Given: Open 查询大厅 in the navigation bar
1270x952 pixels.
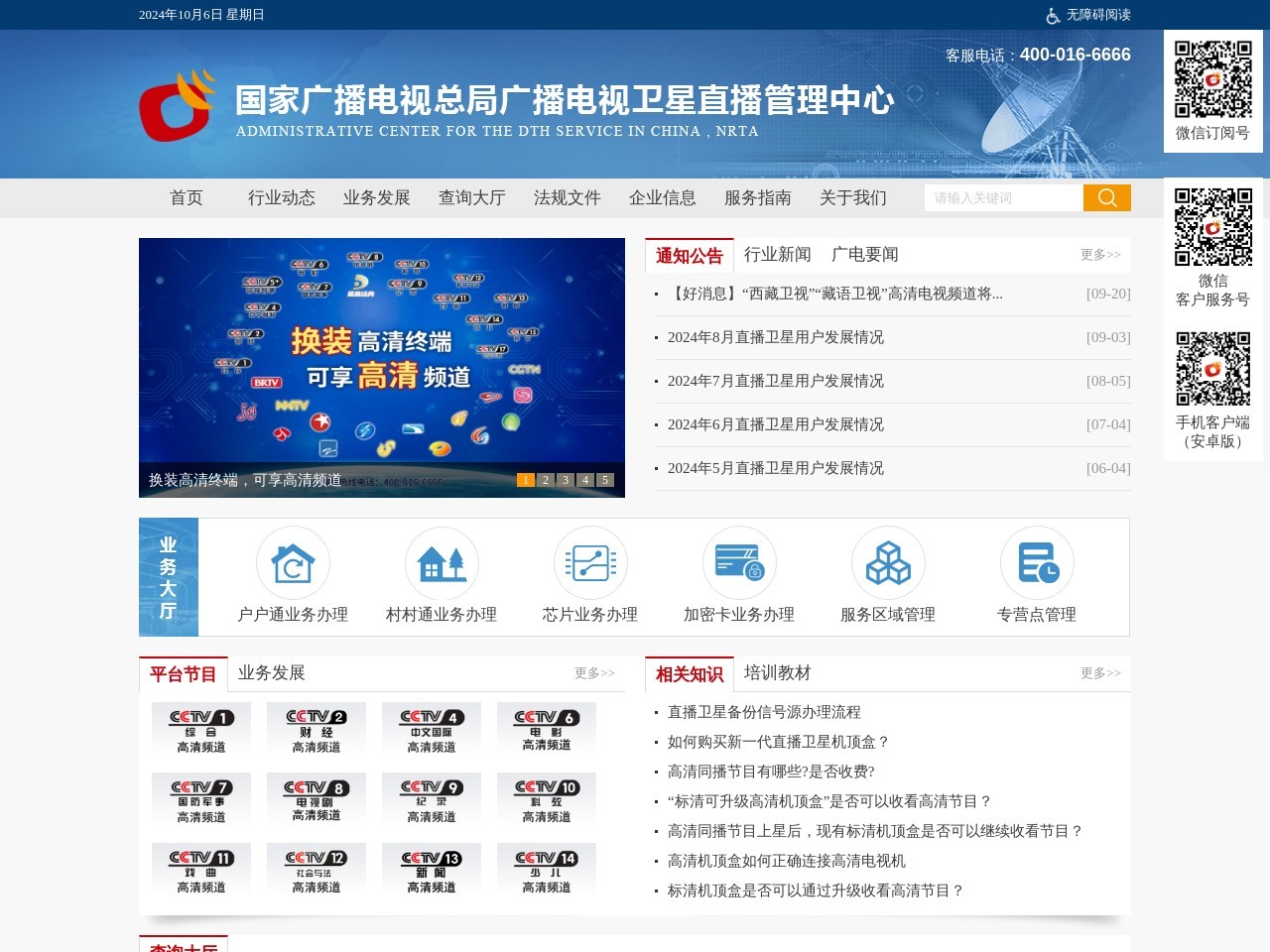Looking at the screenshot, I should point(470,197).
